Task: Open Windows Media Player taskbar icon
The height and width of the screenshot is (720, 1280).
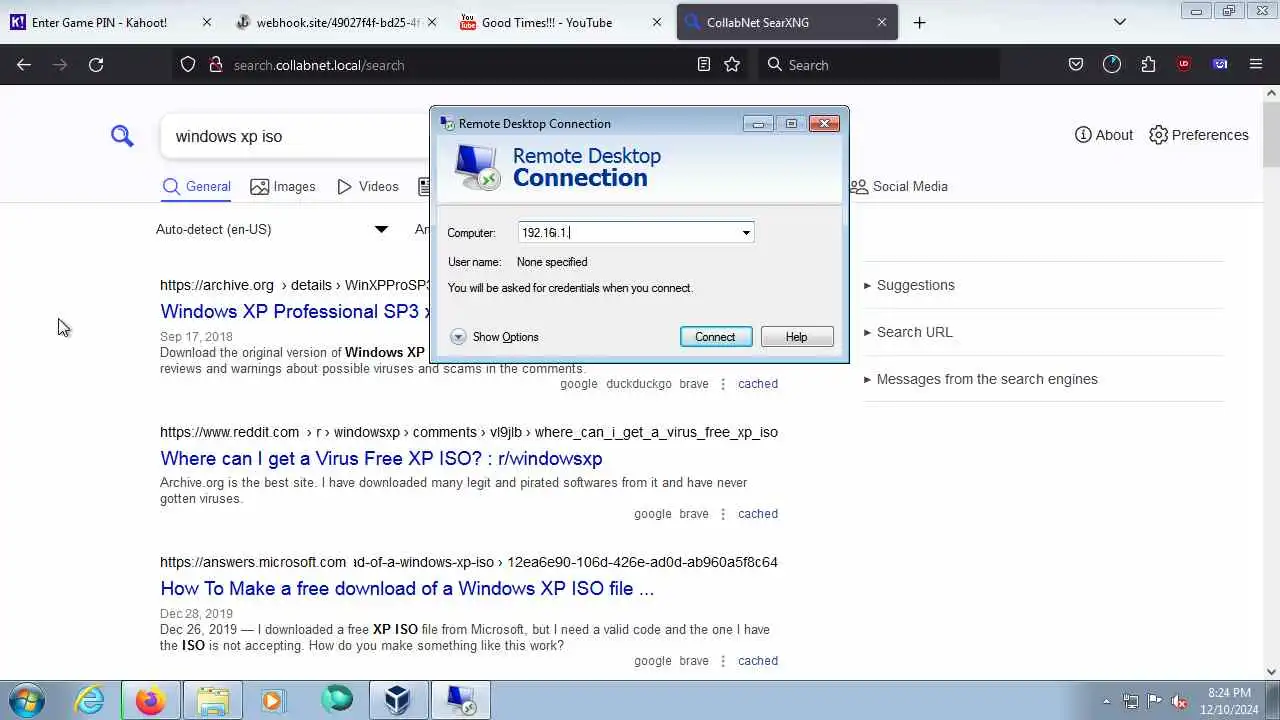Action: (x=274, y=700)
